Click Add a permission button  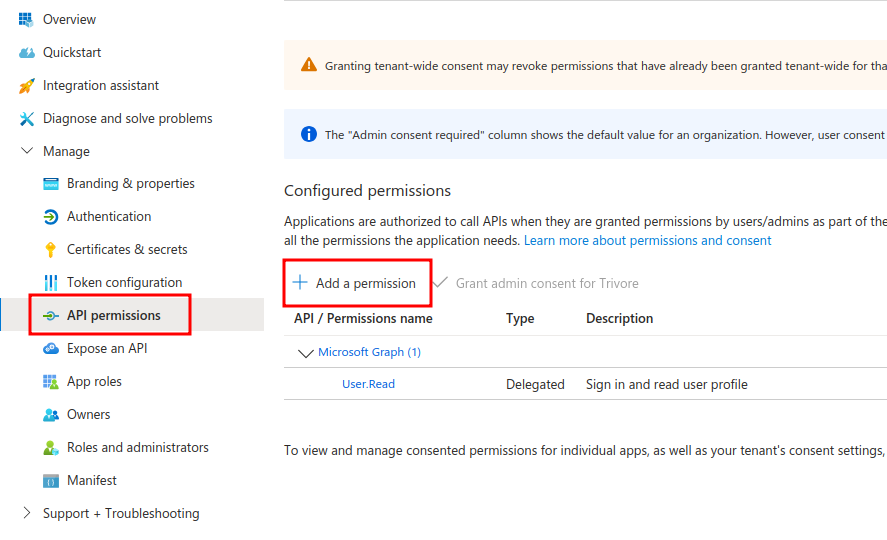click(x=355, y=283)
